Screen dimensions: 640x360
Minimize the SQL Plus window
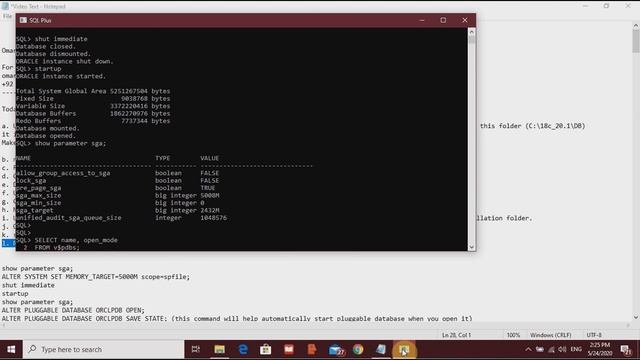click(x=422, y=20)
